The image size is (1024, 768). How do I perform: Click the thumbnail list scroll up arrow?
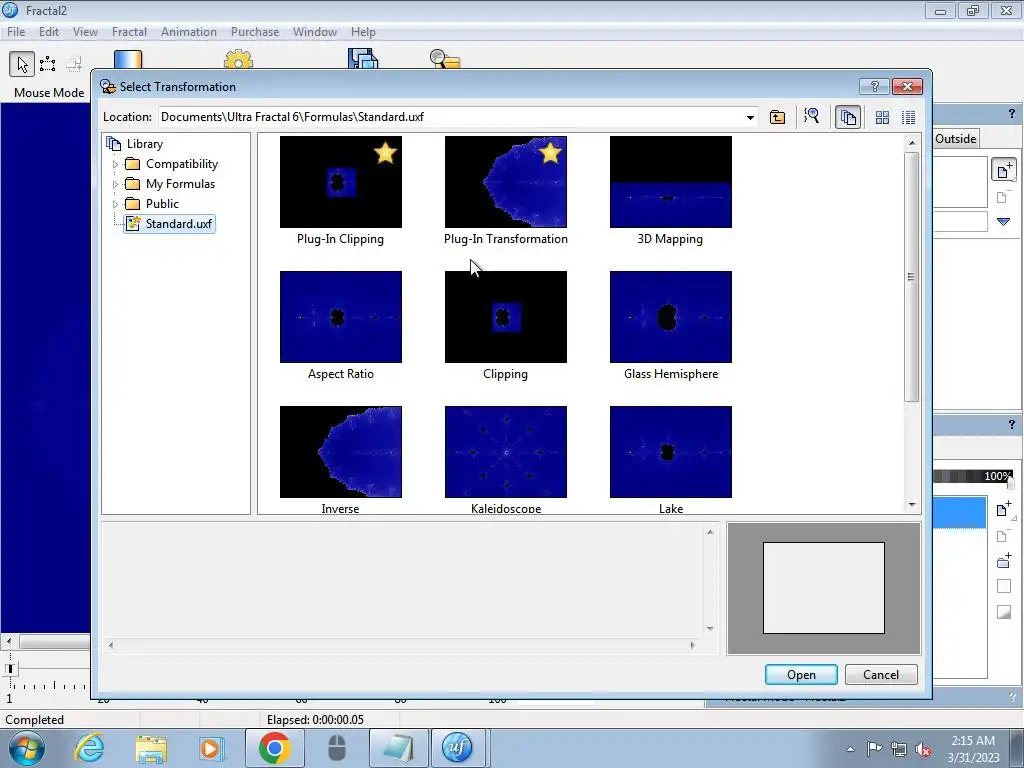point(912,143)
